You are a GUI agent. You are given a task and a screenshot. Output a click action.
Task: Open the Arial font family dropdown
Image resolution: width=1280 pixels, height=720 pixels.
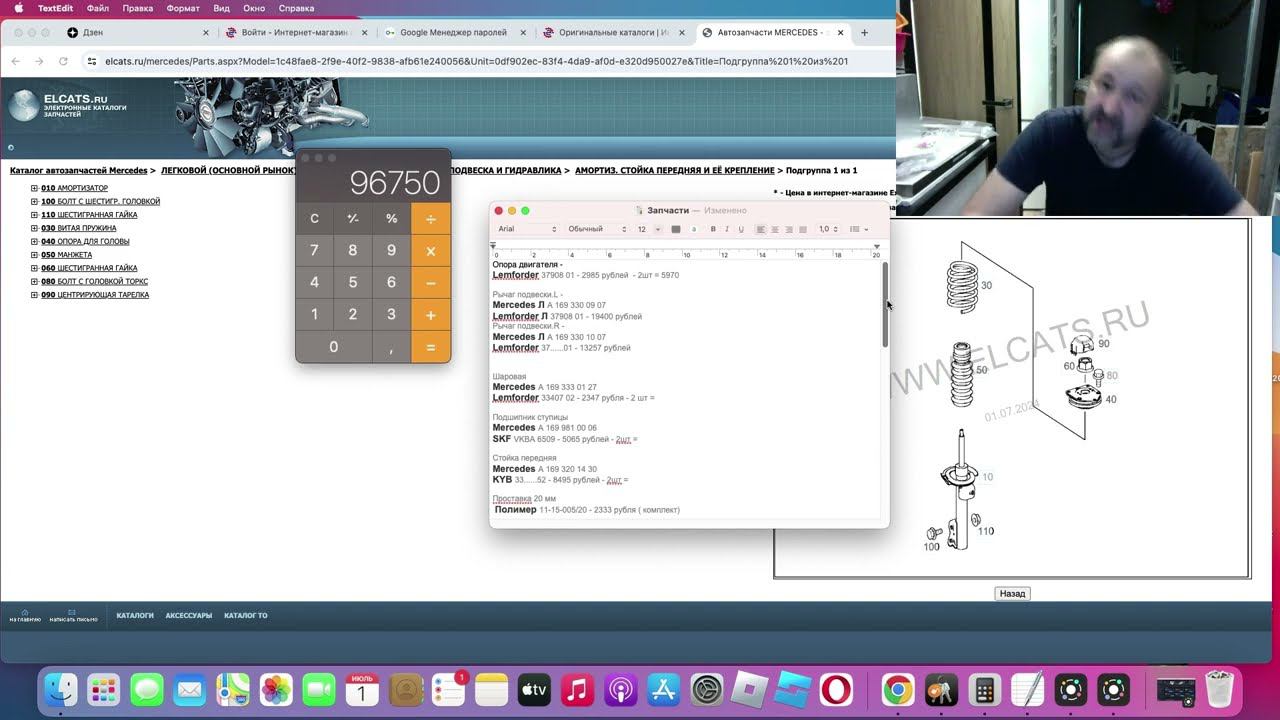click(x=527, y=229)
